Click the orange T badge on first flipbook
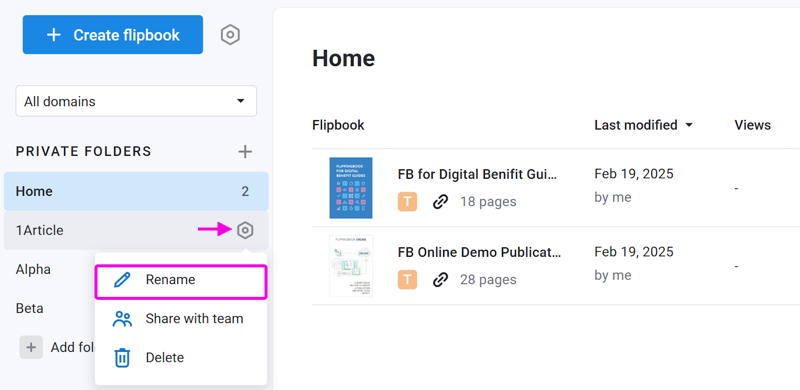This screenshot has height=390, width=800. click(408, 202)
